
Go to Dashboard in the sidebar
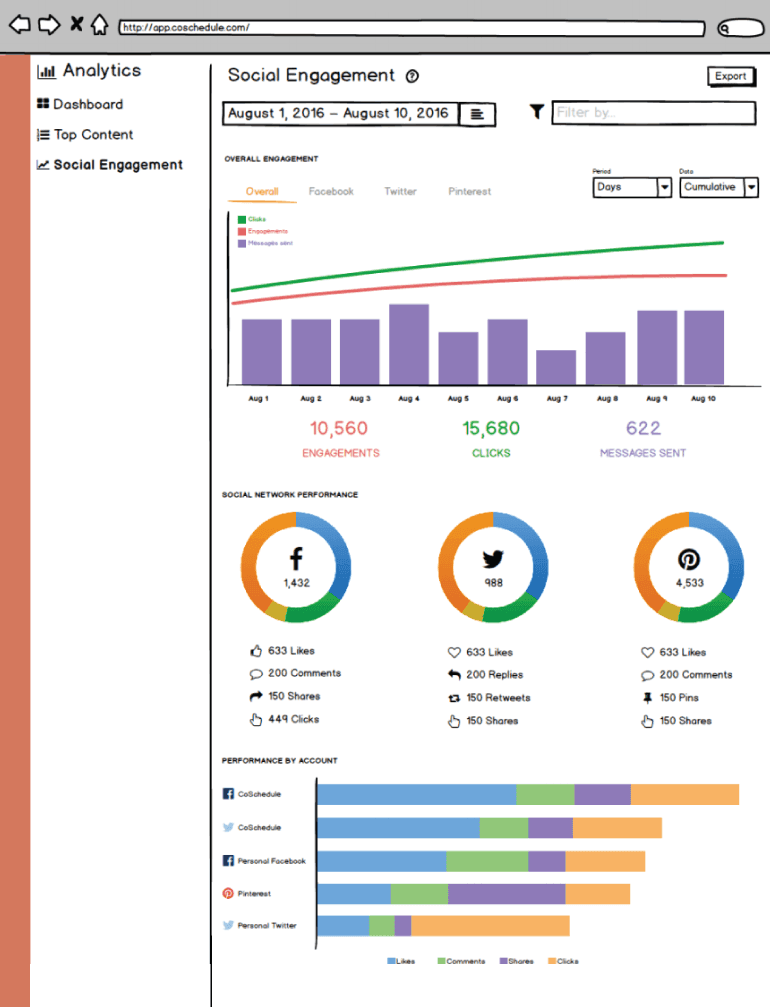[88, 104]
